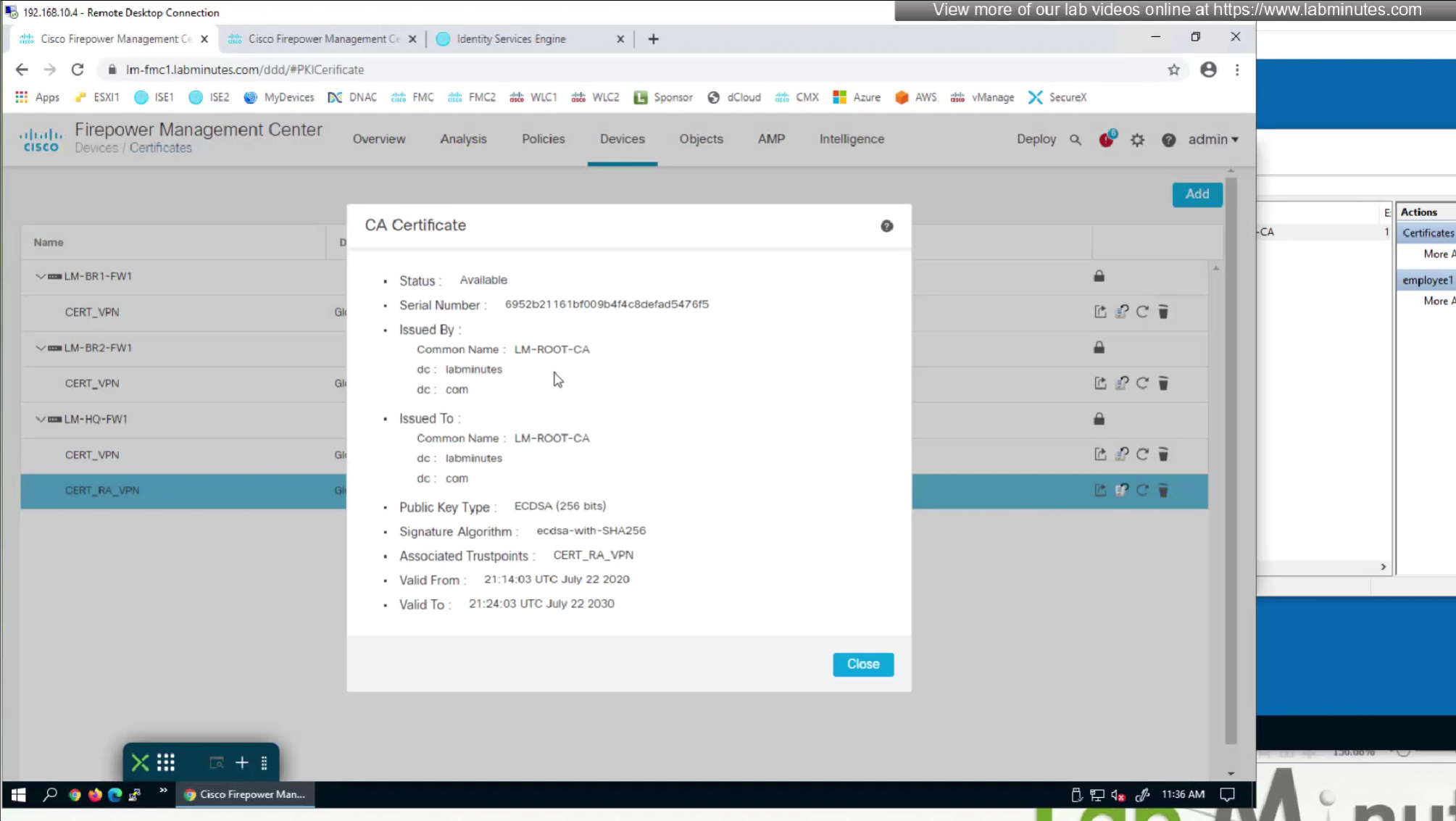Screen dimensions: 1456x821
Task: Click the search magnifier in FMC header
Action: tap(1076, 140)
